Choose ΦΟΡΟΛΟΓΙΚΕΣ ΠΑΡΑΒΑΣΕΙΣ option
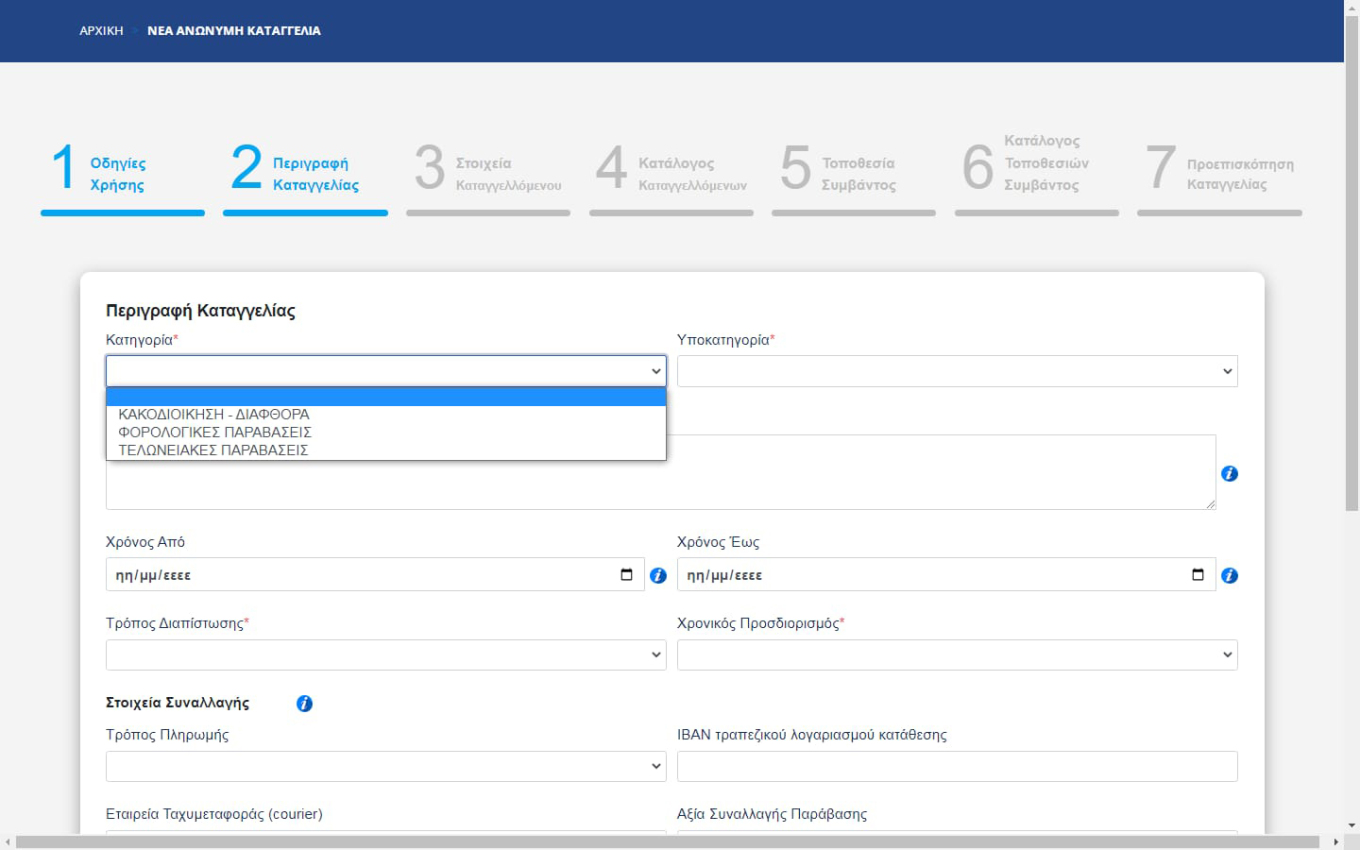1360x850 pixels. 214,432
